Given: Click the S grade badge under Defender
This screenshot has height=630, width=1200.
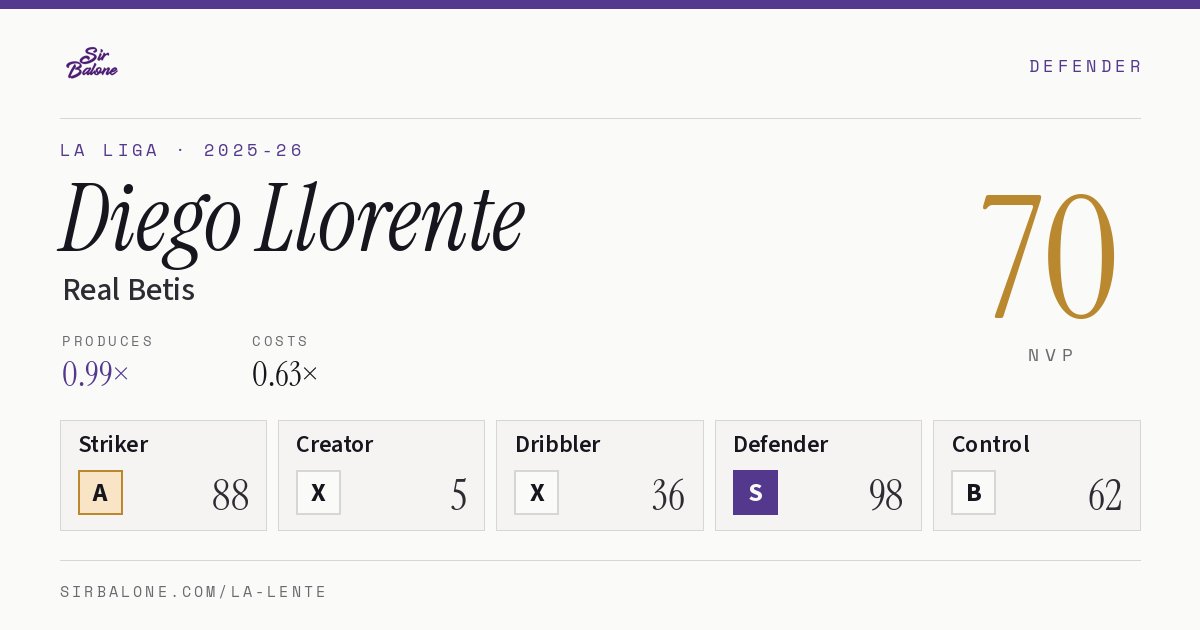Looking at the screenshot, I should click(755, 493).
